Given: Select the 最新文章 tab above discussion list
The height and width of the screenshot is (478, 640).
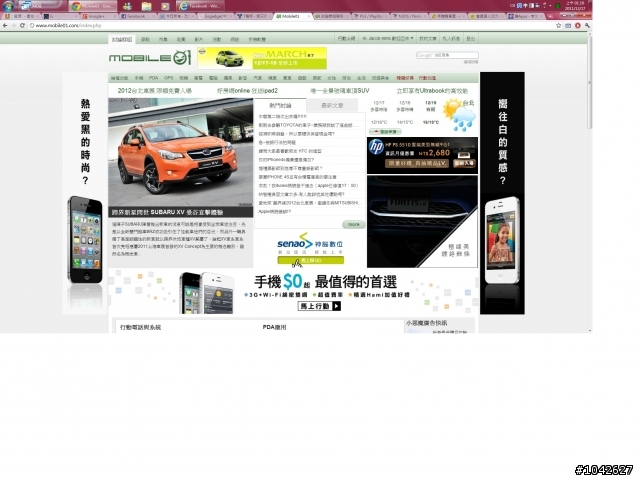Looking at the screenshot, I should click(332, 105).
